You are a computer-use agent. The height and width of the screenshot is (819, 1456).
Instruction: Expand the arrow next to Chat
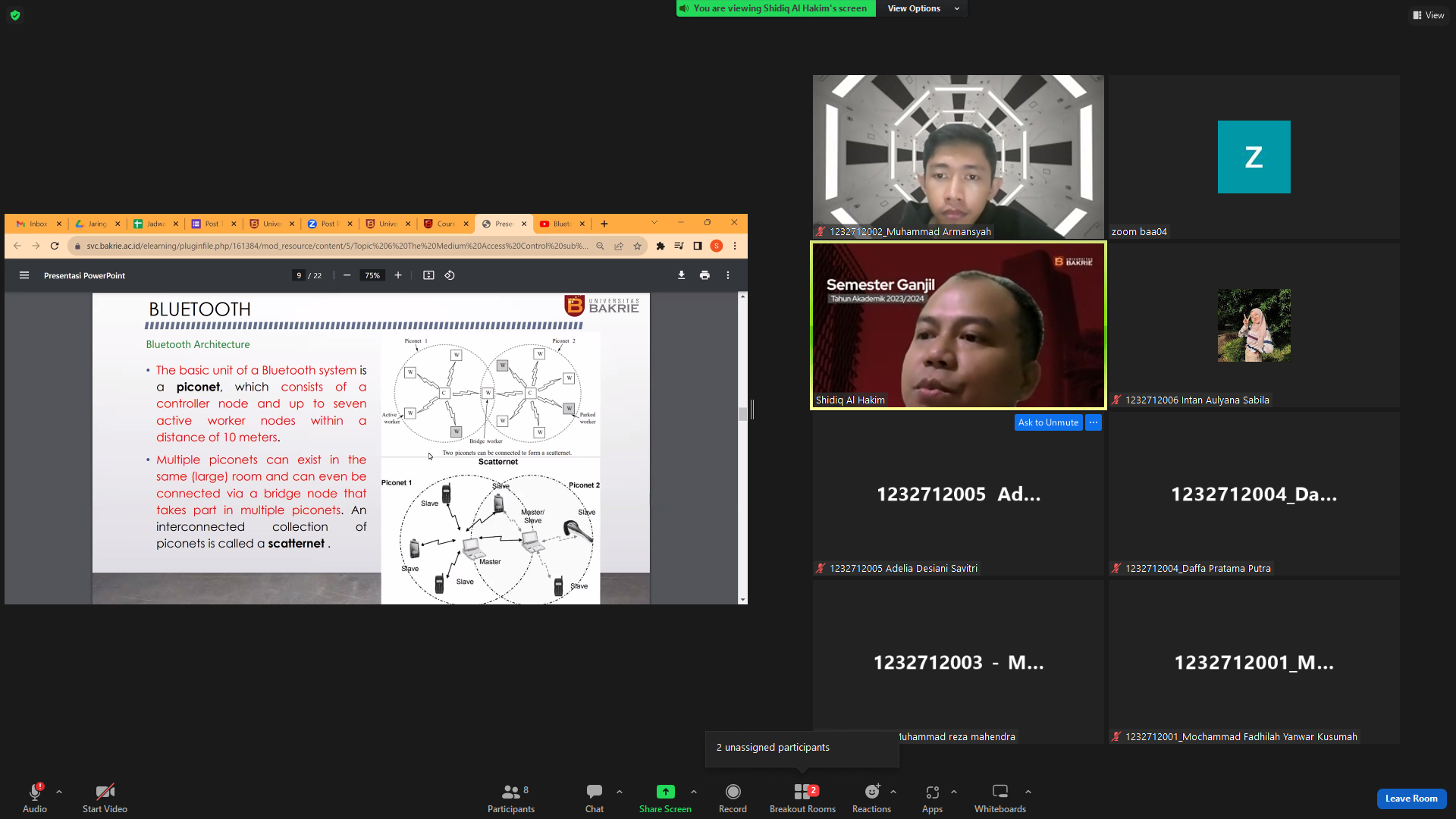pos(620,792)
